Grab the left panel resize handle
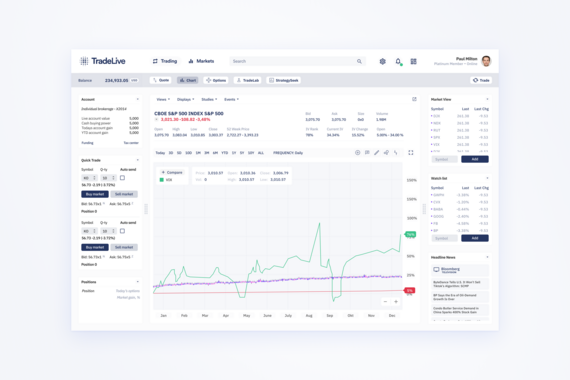The width and height of the screenshot is (570, 380). pos(146,209)
